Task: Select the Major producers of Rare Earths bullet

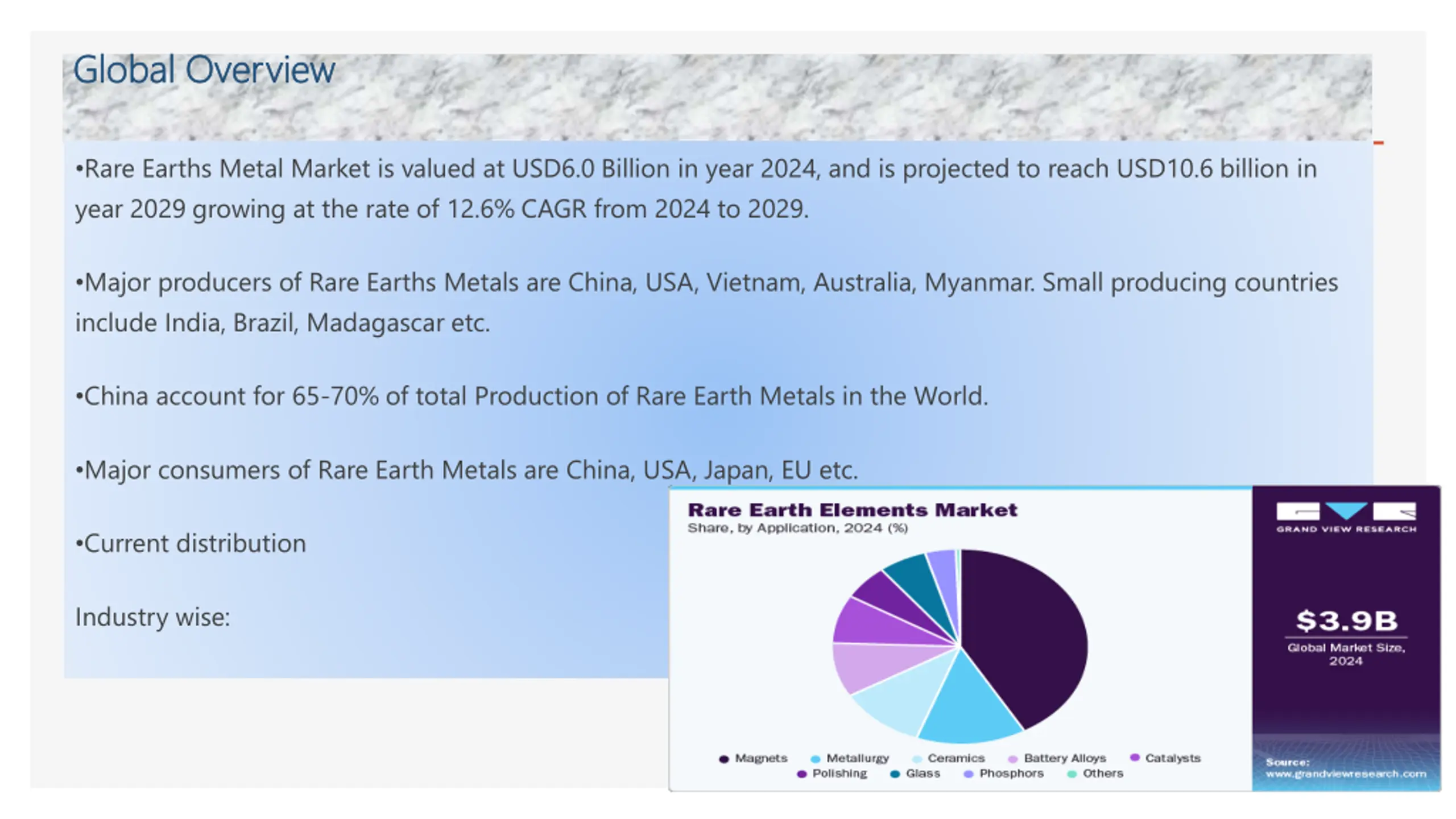Action: point(706,303)
